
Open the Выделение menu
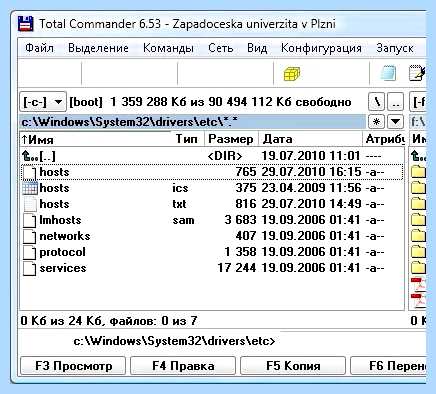click(x=98, y=48)
